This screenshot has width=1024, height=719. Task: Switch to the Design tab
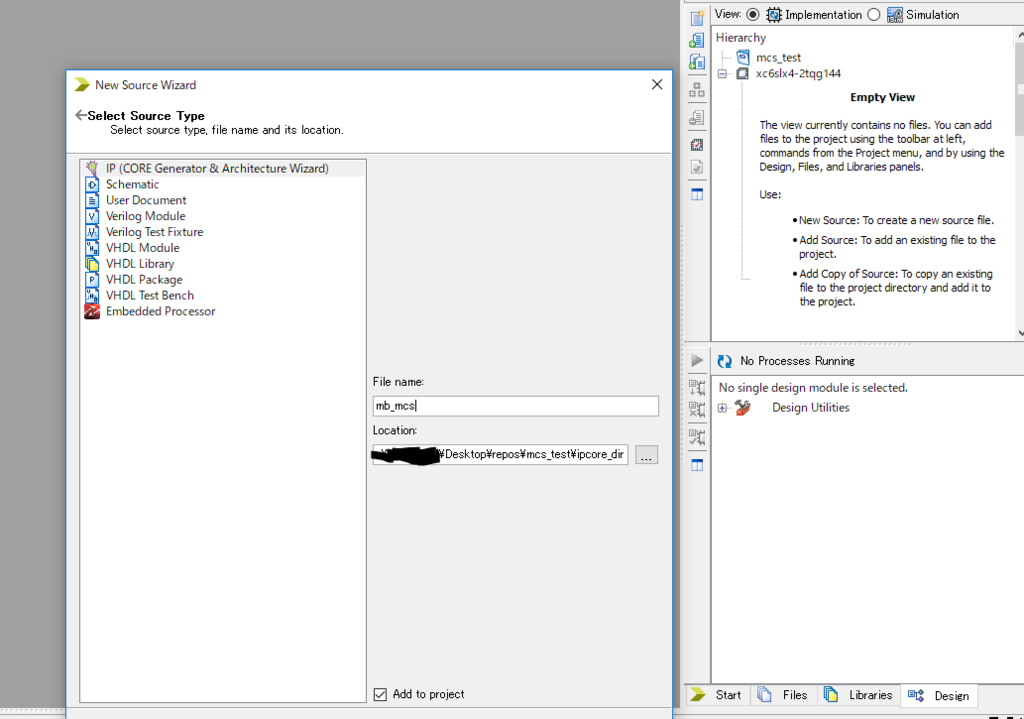pyautogui.click(x=939, y=695)
